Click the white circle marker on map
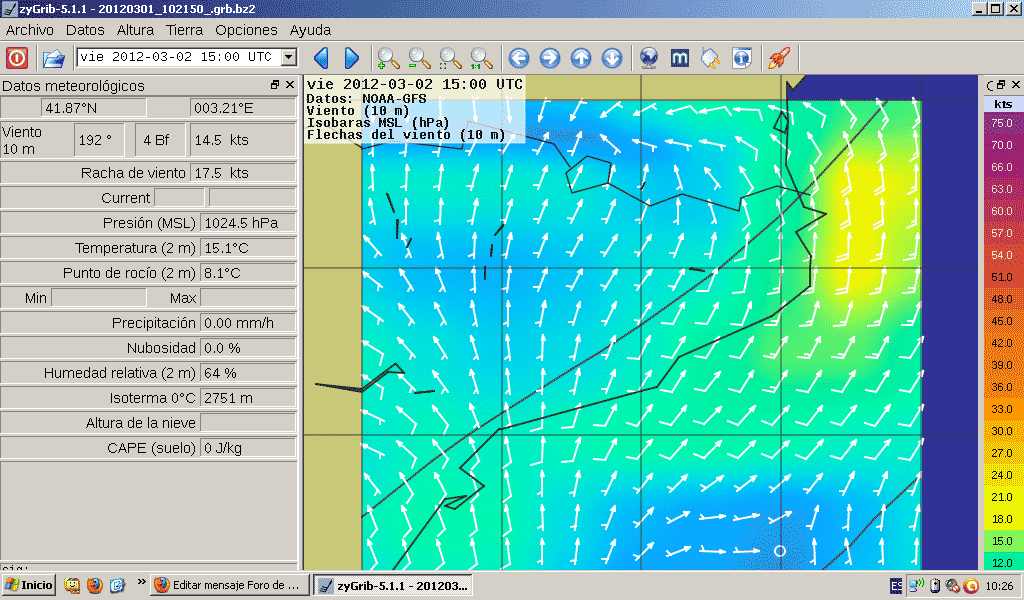 pyautogui.click(x=780, y=551)
